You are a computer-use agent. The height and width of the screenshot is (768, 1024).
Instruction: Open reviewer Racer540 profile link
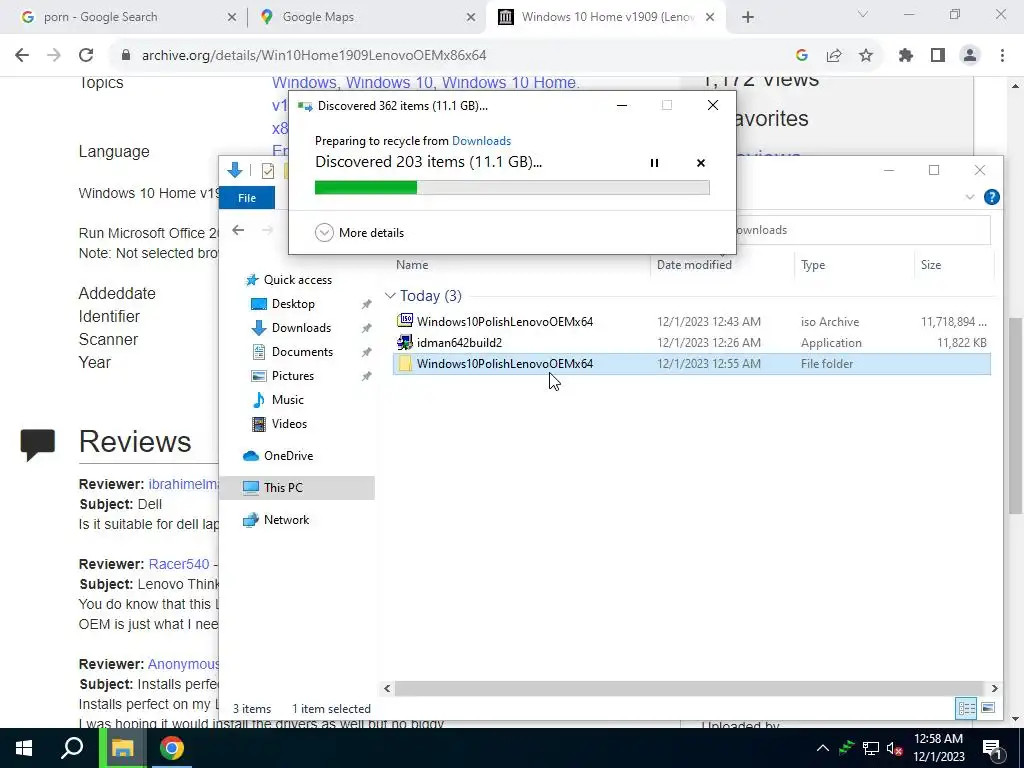(x=179, y=564)
